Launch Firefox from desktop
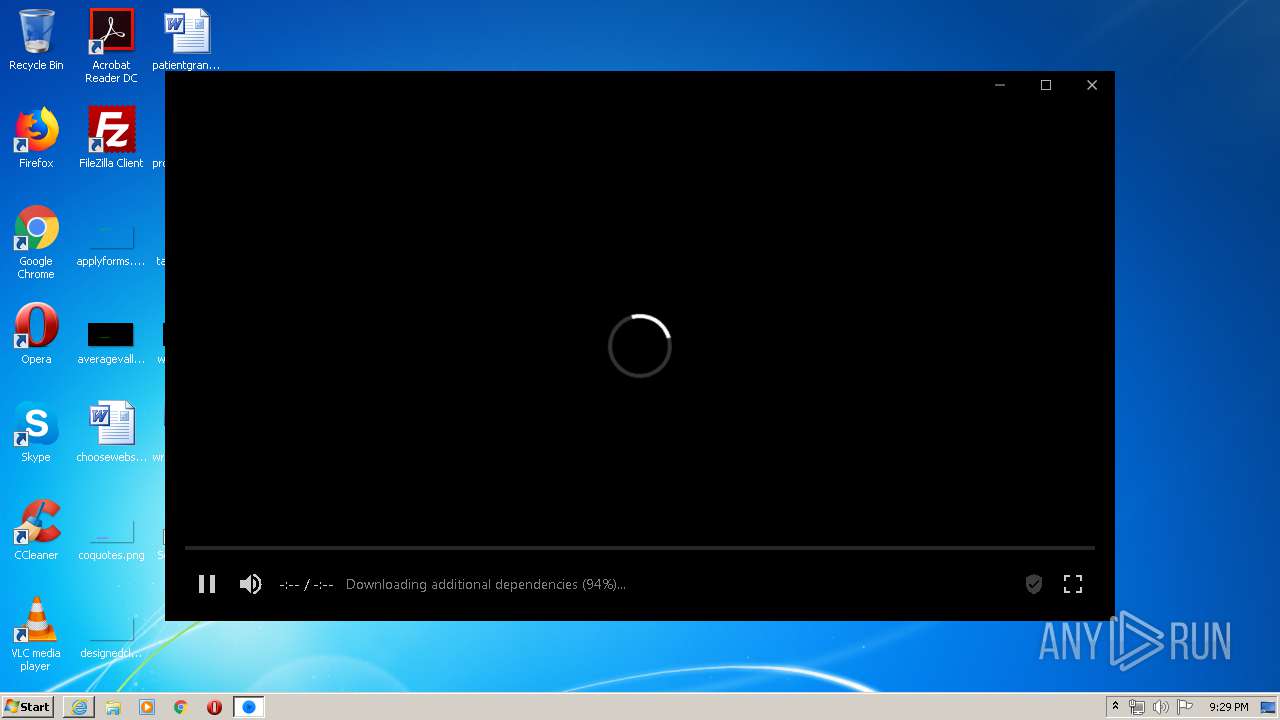 pos(36,138)
